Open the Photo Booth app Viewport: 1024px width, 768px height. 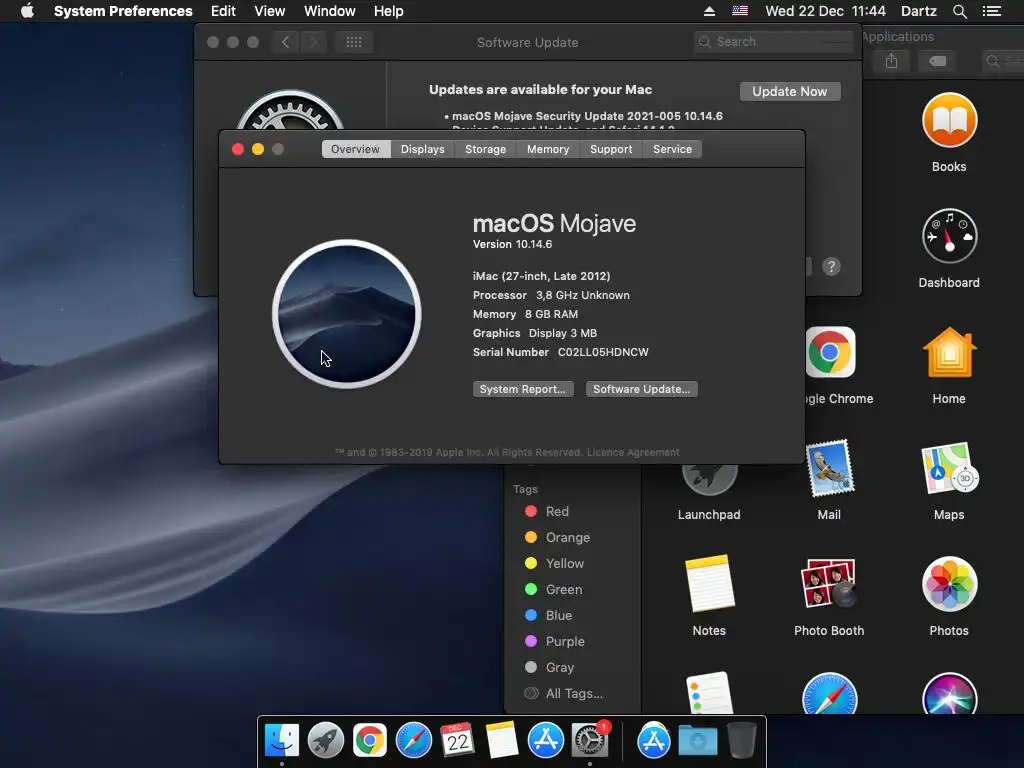click(829, 583)
